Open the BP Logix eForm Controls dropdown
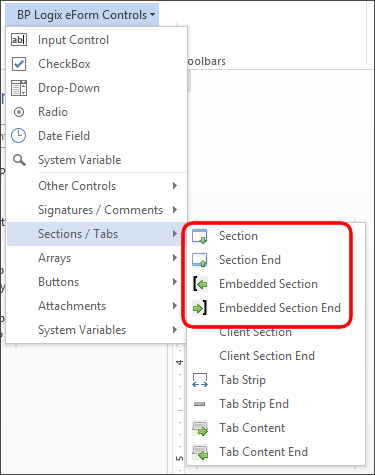Viewport: 375px width, 475px height. click(86, 15)
